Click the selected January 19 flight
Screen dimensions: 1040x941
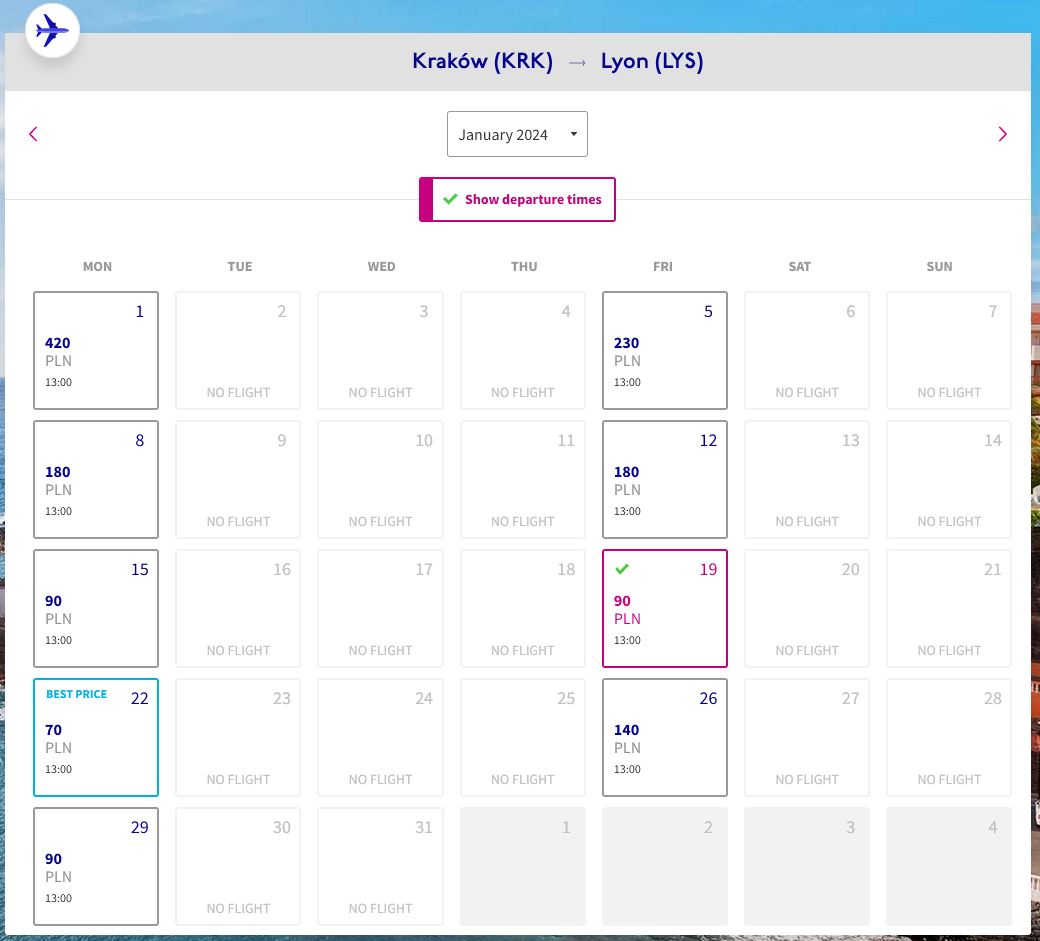click(x=665, y=608)
